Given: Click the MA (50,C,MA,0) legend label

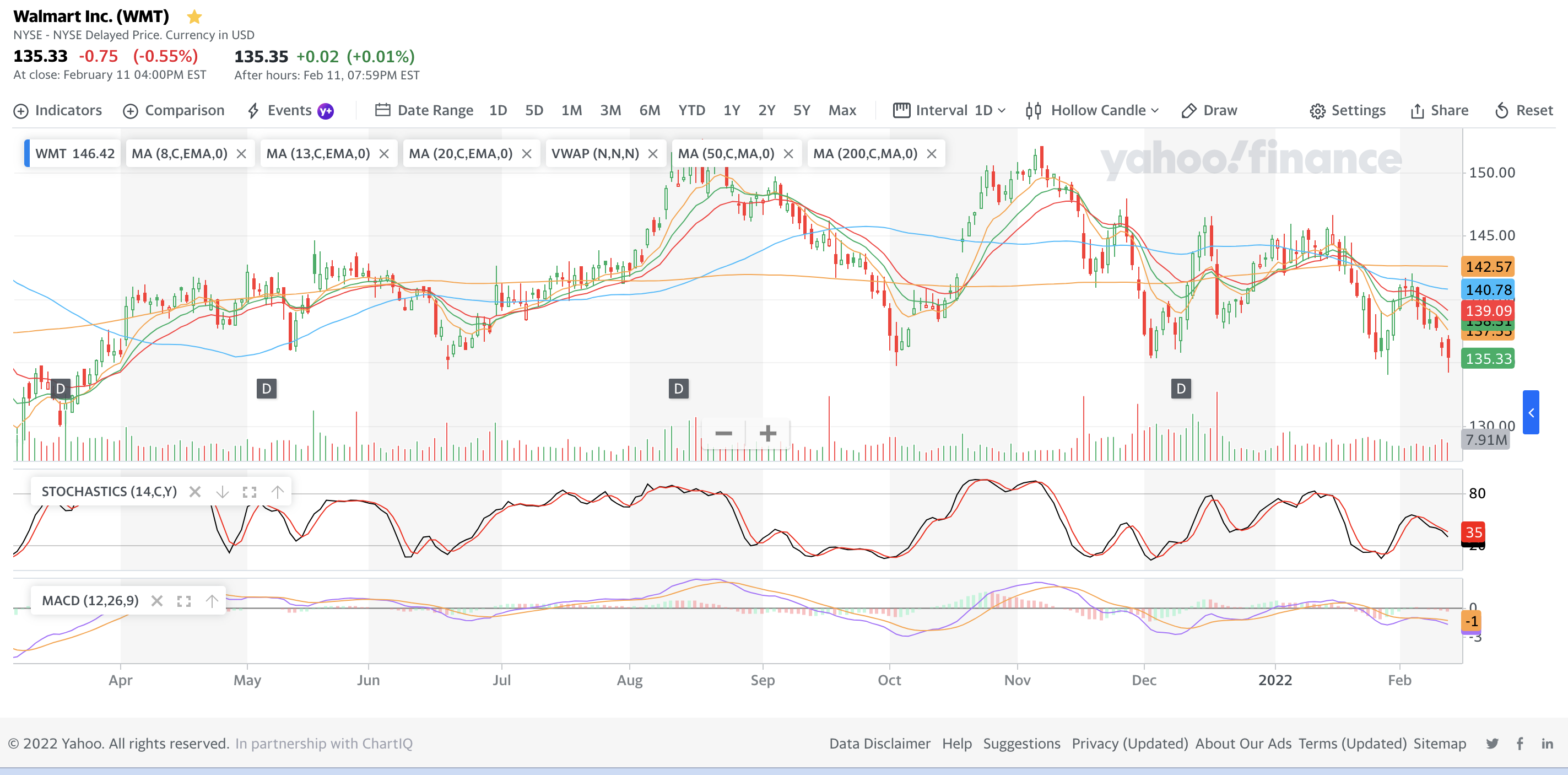Looking at the screenshot, I should click(x=726, y=153).
